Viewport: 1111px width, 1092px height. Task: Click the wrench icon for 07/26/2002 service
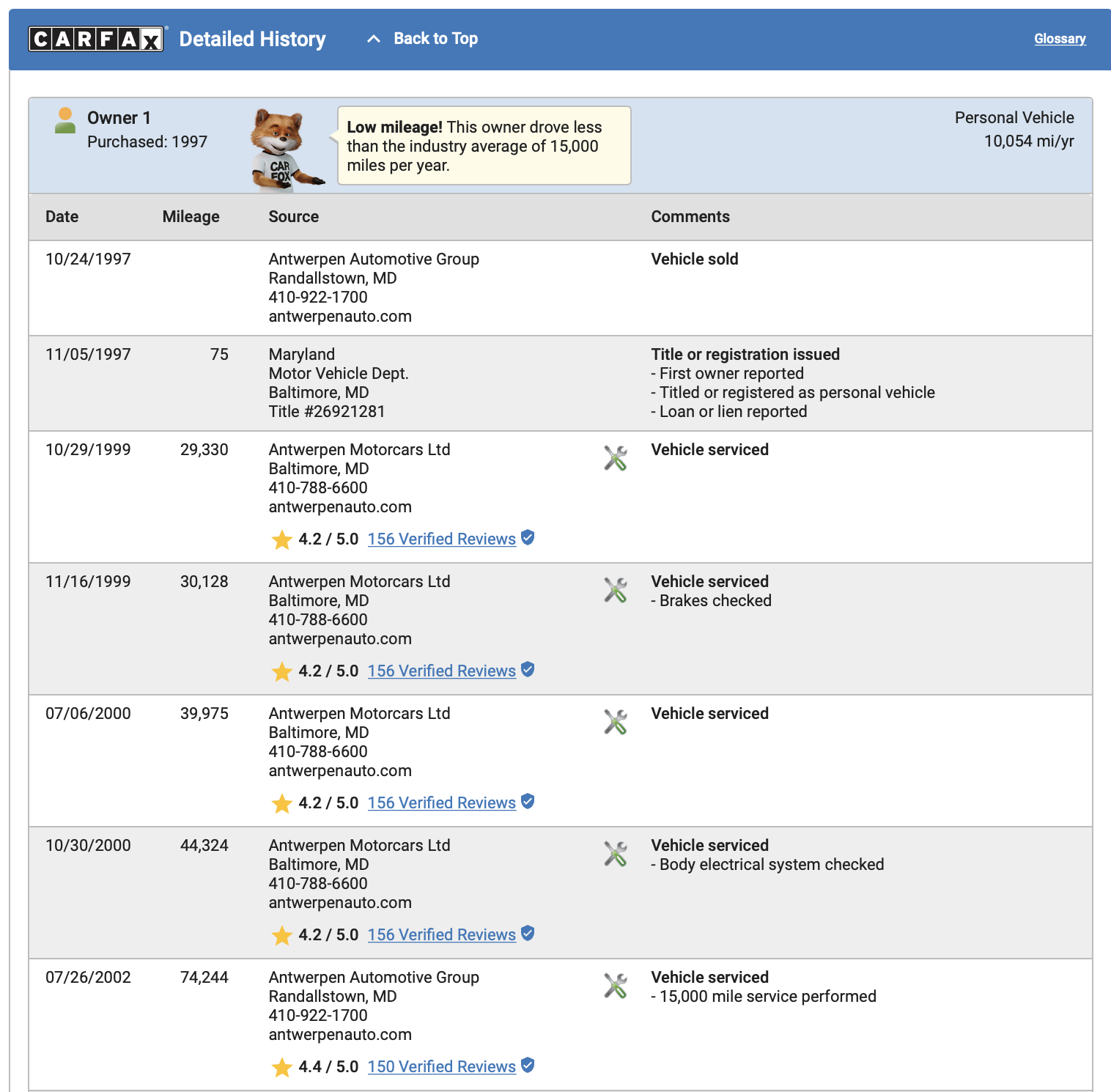tap(616, 986)
